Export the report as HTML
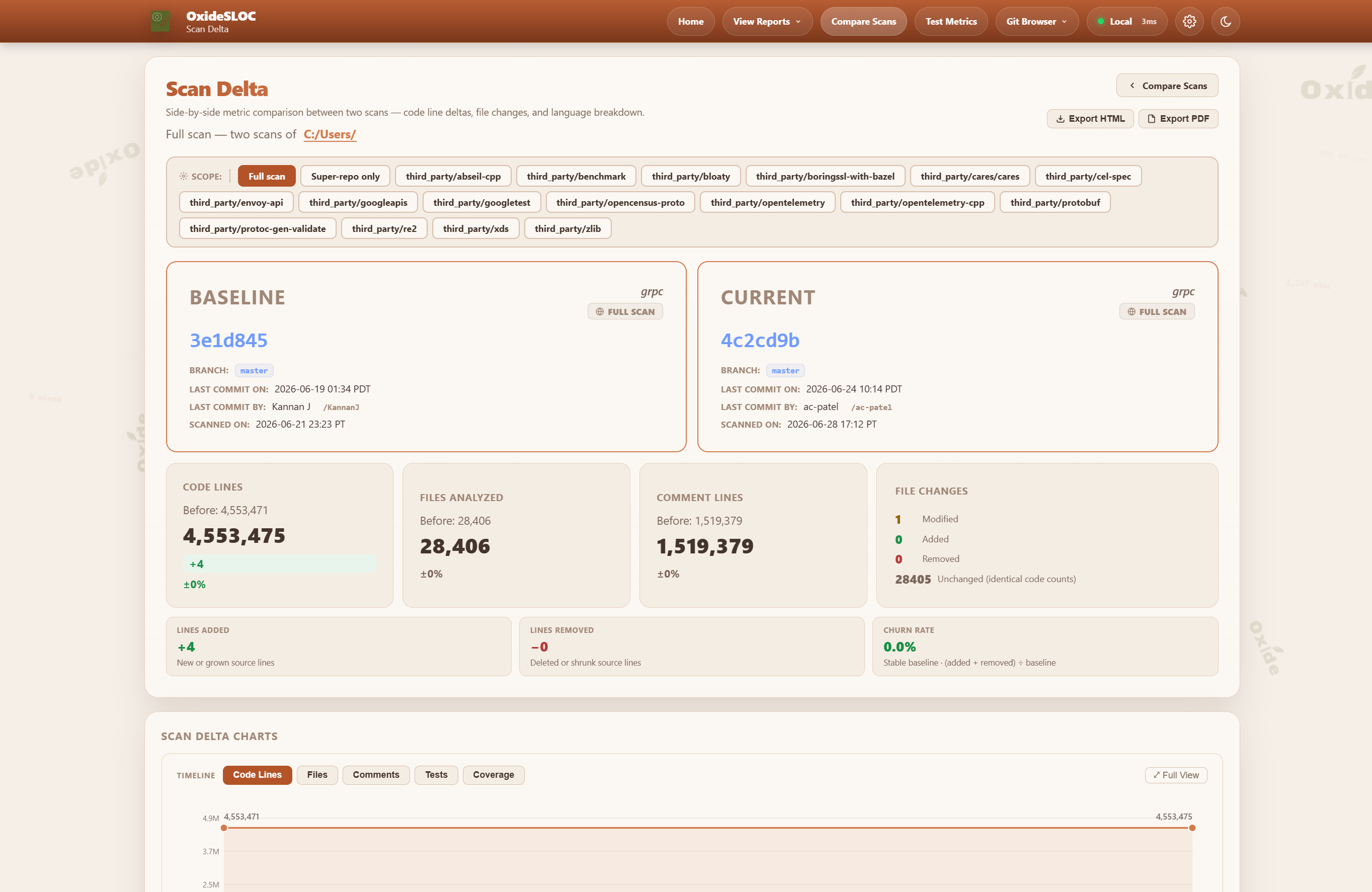 pos(1090,119)
